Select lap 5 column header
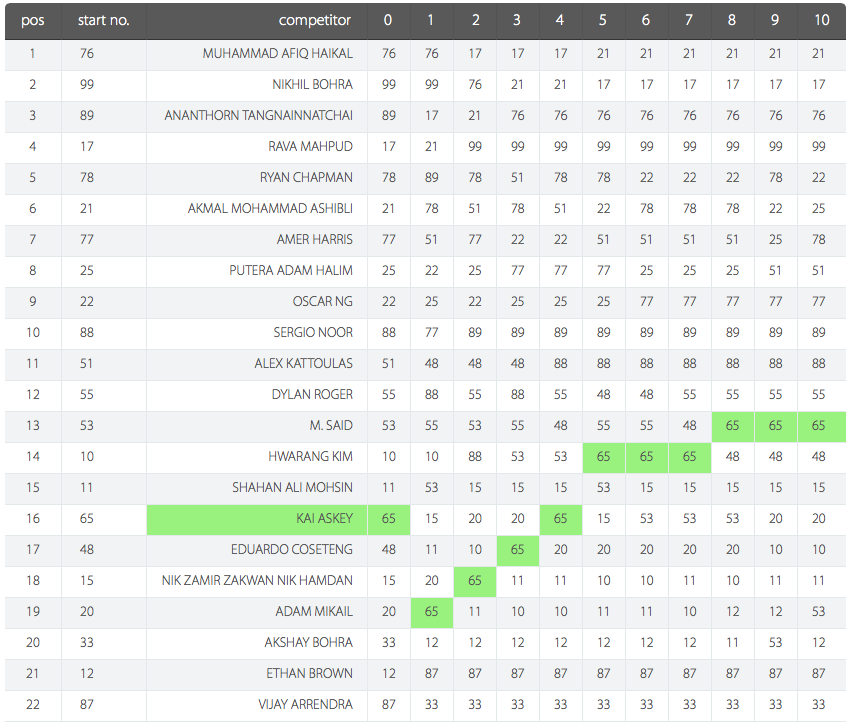Image resolution: width=851 pixels, height=728 pixels. coord(603,21)
